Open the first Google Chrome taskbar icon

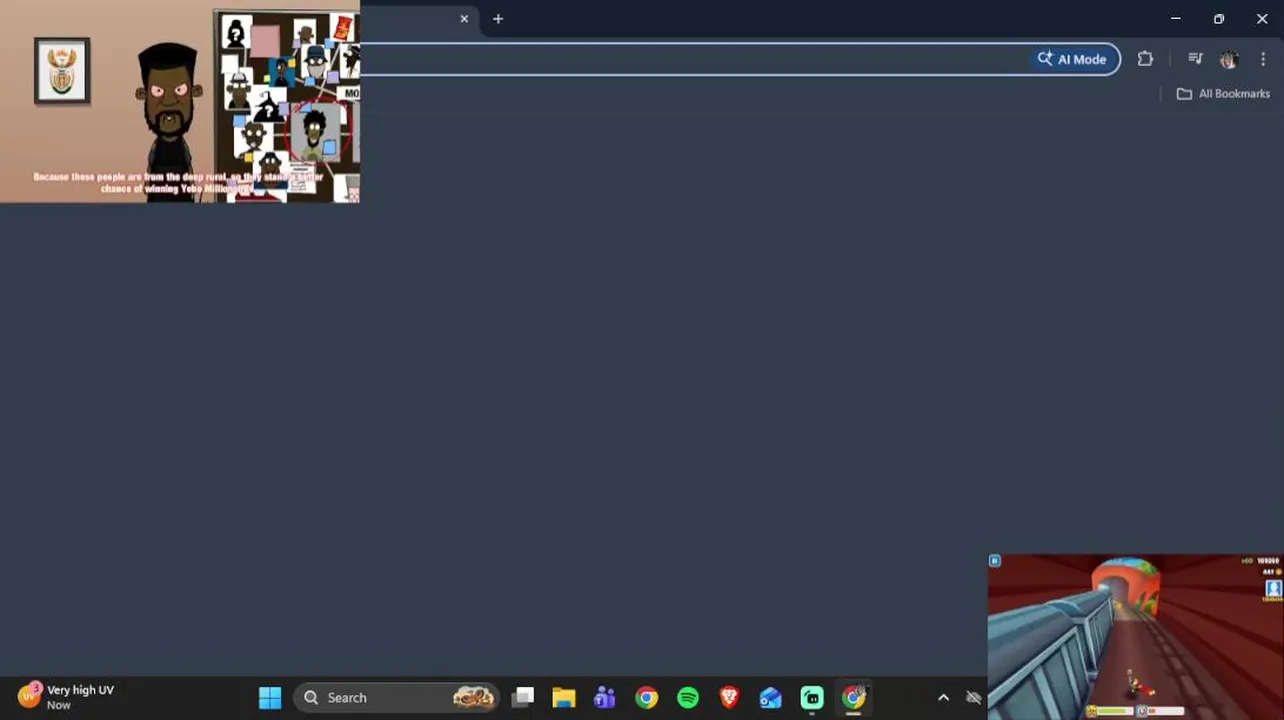click(x=647, y=698)
